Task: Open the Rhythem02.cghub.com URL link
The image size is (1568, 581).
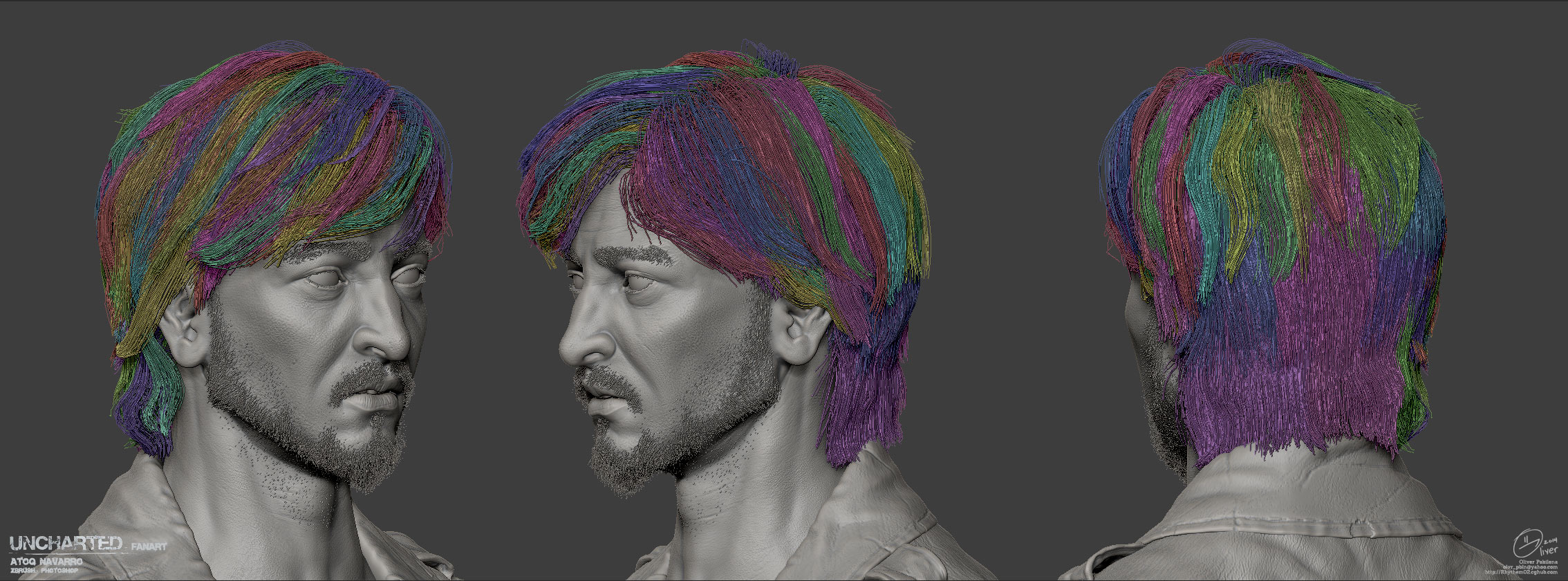Action: tap(1521, 573)
